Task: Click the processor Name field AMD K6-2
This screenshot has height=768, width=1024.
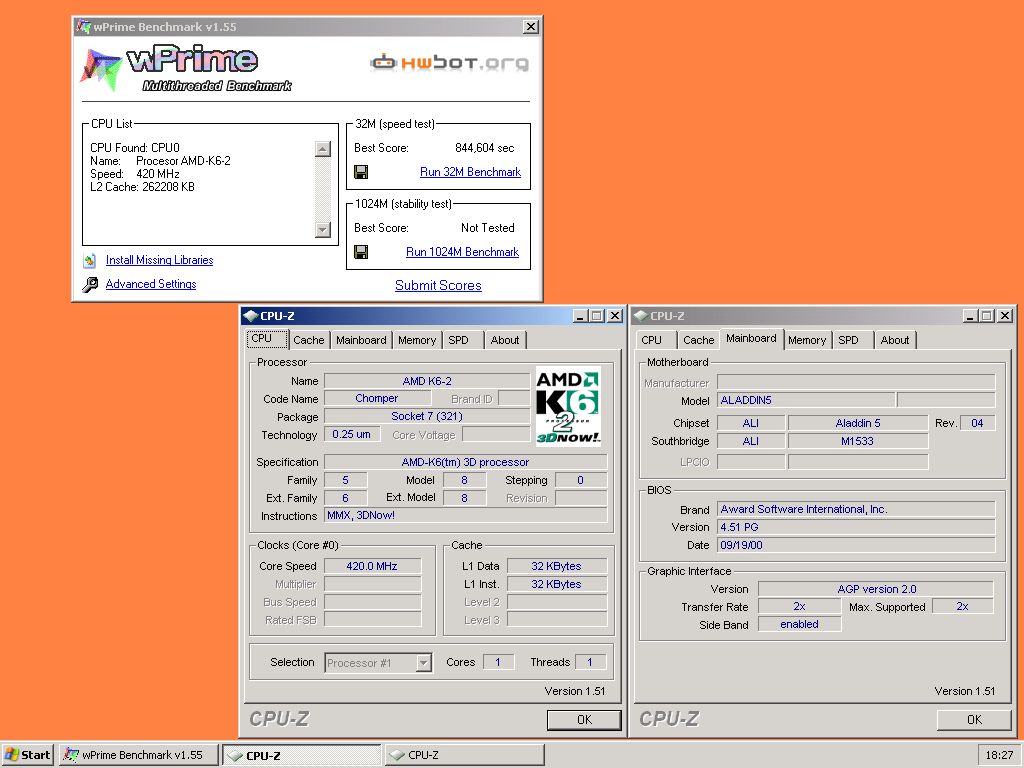Action: coord(427,381)
